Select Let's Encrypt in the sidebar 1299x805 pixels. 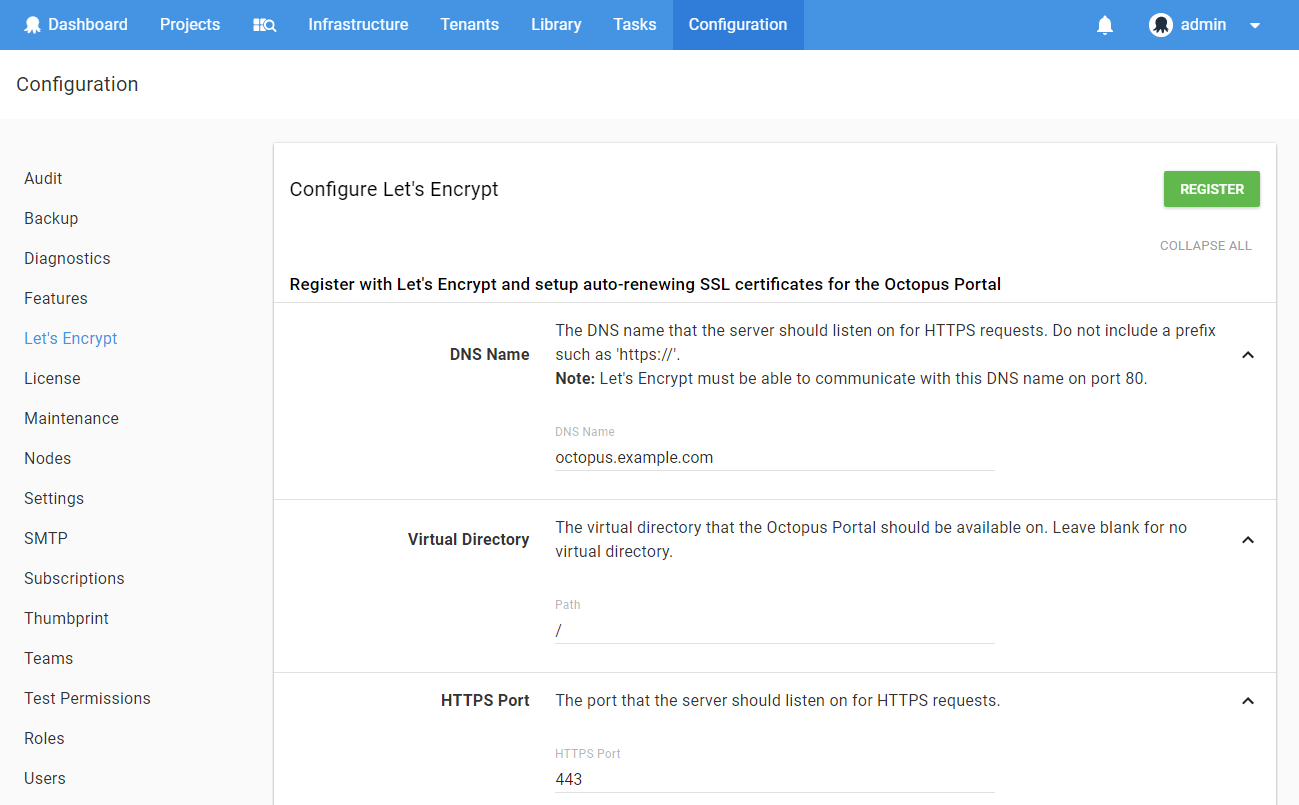point(71,338)
